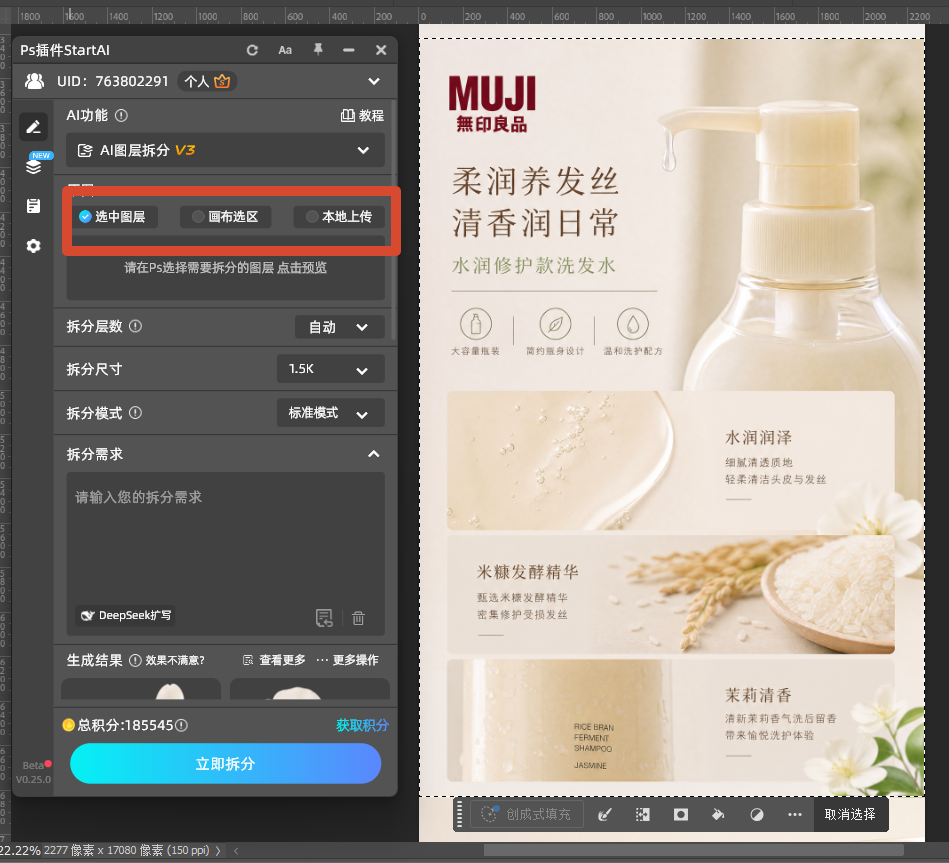Open the three-dots more options in contextual bar
This screenshot has width=949, height=863.
[x=795, y=815]
